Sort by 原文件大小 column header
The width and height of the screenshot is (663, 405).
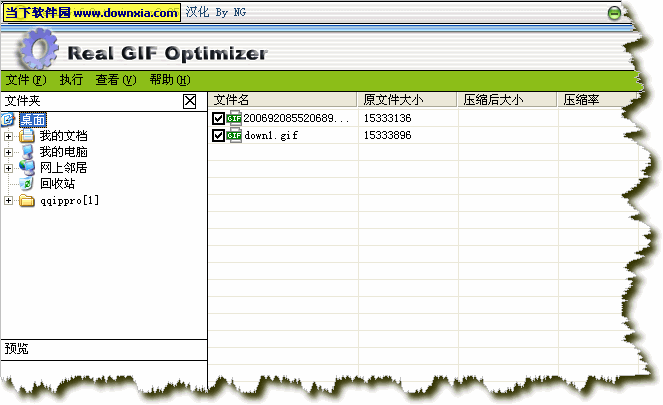coord(408,100)
